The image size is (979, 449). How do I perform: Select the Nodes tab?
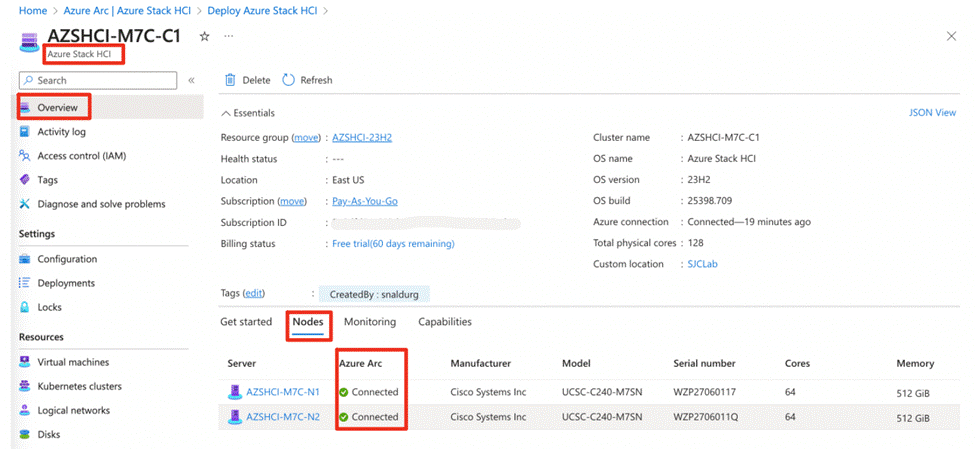coord(308,322)
